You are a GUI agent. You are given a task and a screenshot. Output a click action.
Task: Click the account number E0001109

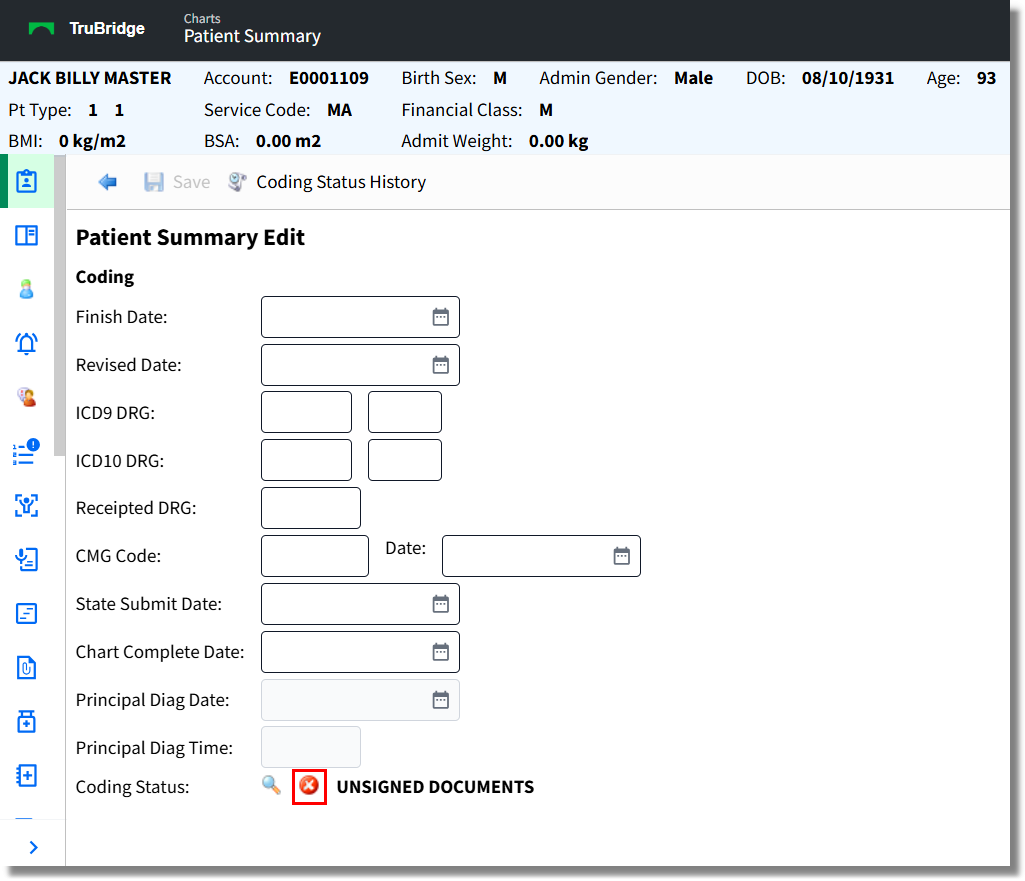coord(329,78)
